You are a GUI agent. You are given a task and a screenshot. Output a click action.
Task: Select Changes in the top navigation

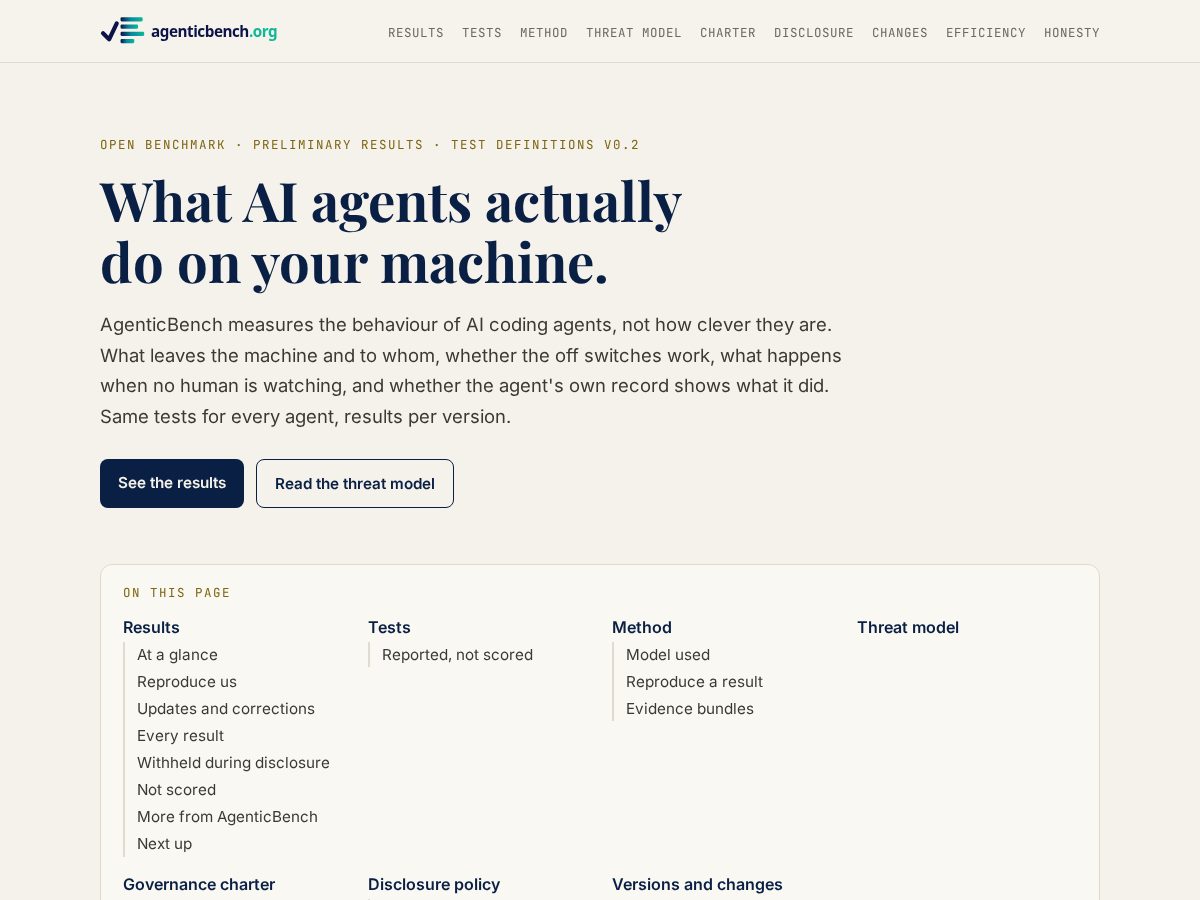[x=900, y=33]
